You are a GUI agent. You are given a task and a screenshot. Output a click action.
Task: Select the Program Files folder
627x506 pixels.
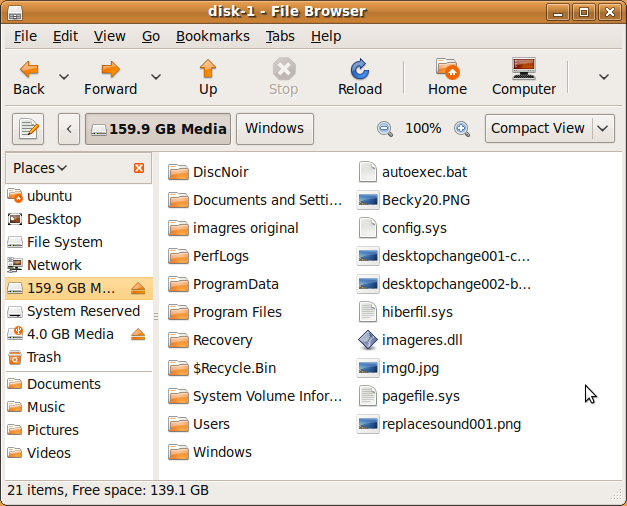236,312
